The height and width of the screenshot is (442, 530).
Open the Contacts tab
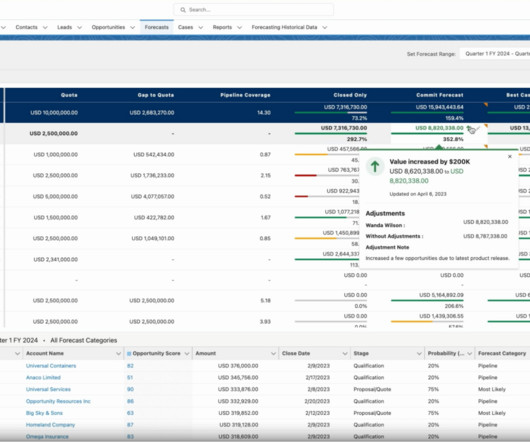[26, 27]
